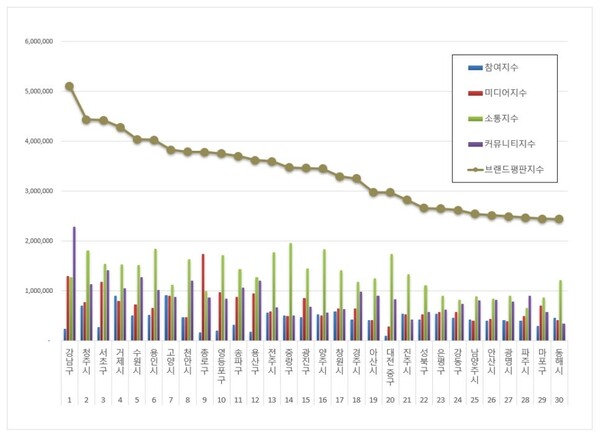The height and width of the screenshot is (435, 600).
Task: Click the green 소통지수 legend swatch
Action: click(x=475, y=119)
